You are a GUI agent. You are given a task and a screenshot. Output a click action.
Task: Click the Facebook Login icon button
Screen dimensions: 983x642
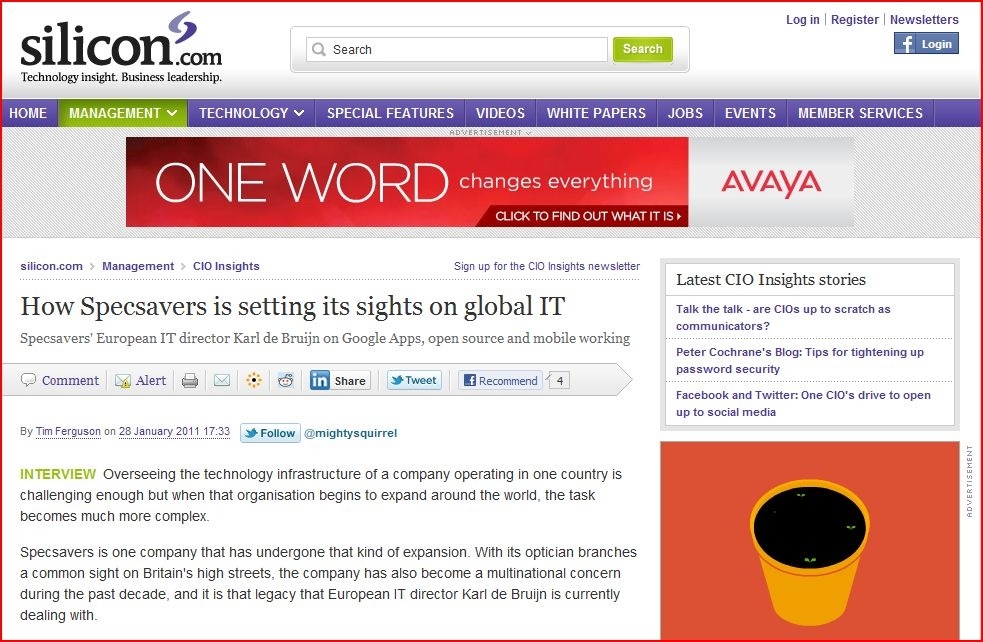pyautogui.click(x=926, y=44)
